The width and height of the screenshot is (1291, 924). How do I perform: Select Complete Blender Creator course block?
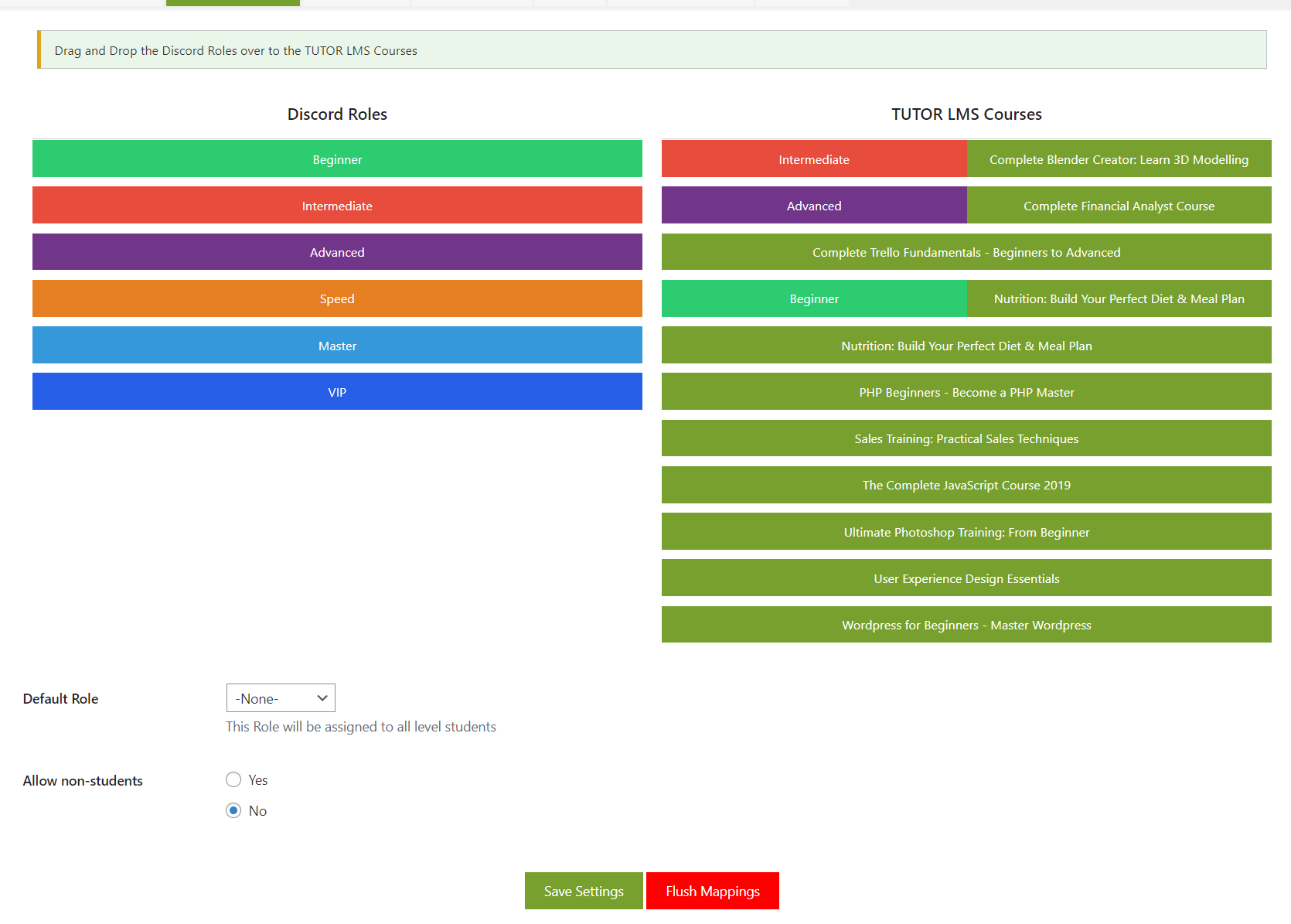1119,159
